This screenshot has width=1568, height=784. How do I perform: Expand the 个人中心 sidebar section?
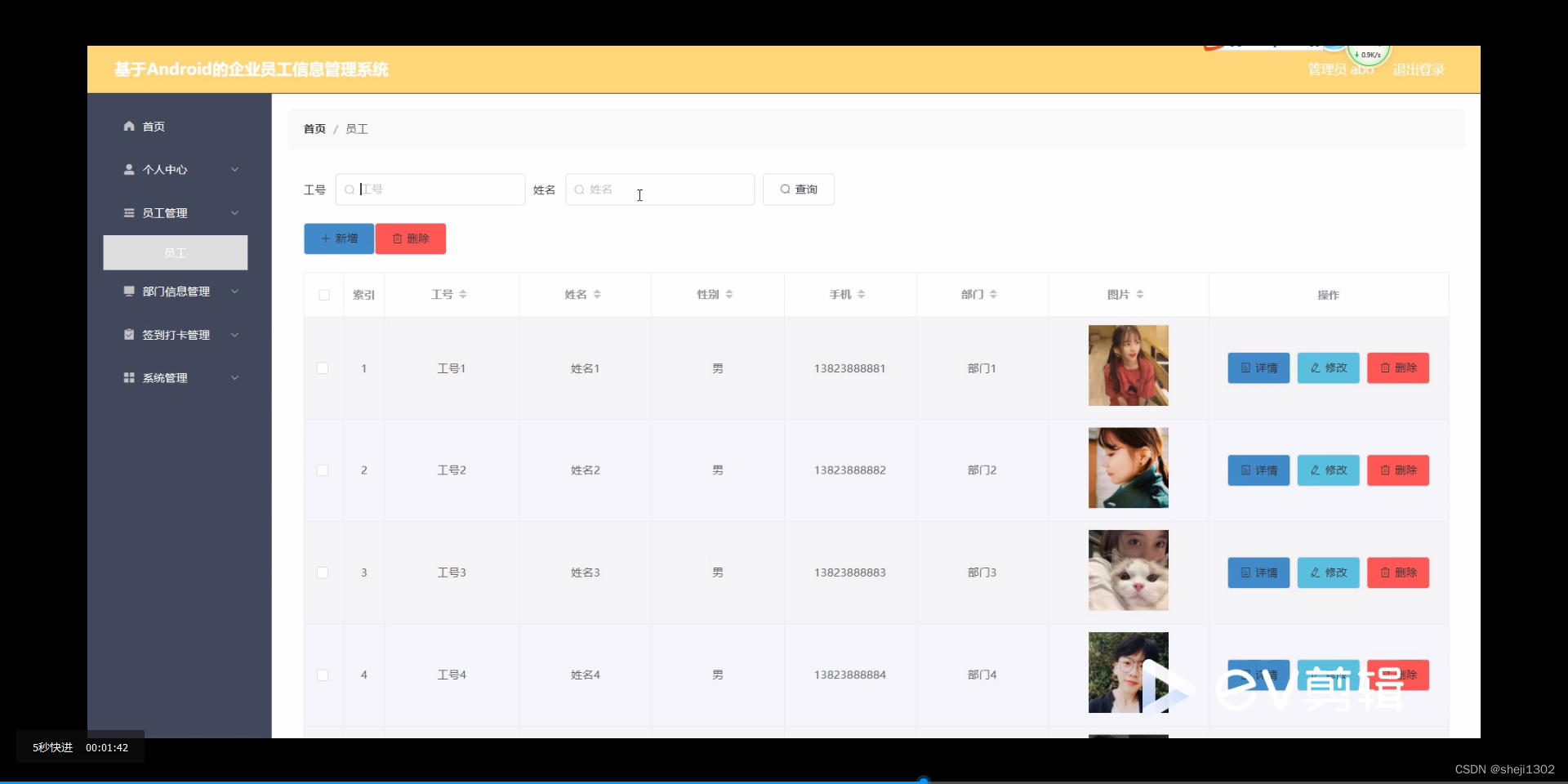[x=235, y=170]
